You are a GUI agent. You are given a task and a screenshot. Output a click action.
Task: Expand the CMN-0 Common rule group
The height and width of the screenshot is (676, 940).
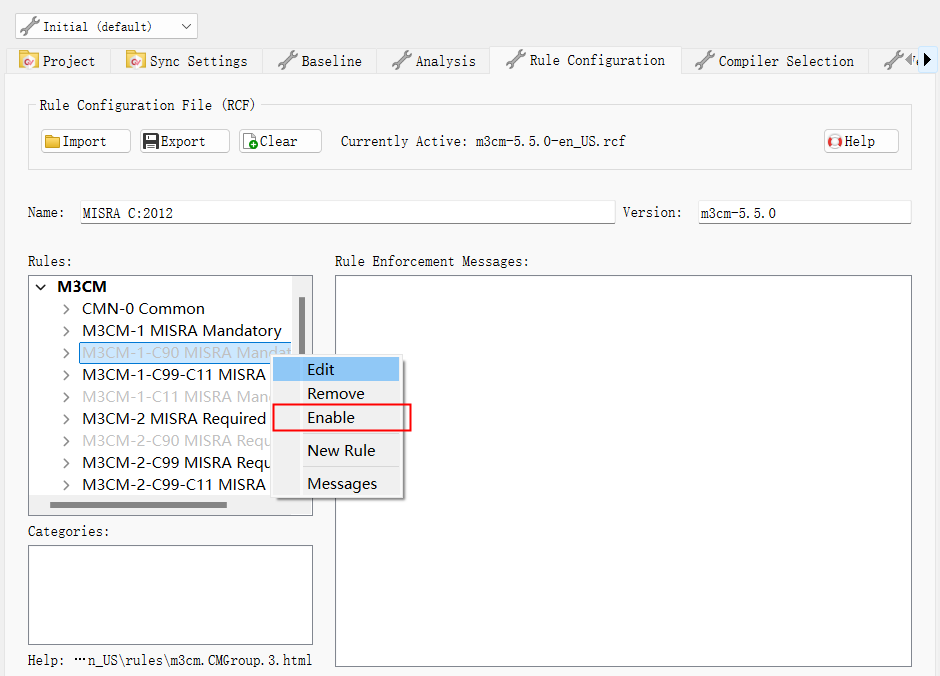66,309
